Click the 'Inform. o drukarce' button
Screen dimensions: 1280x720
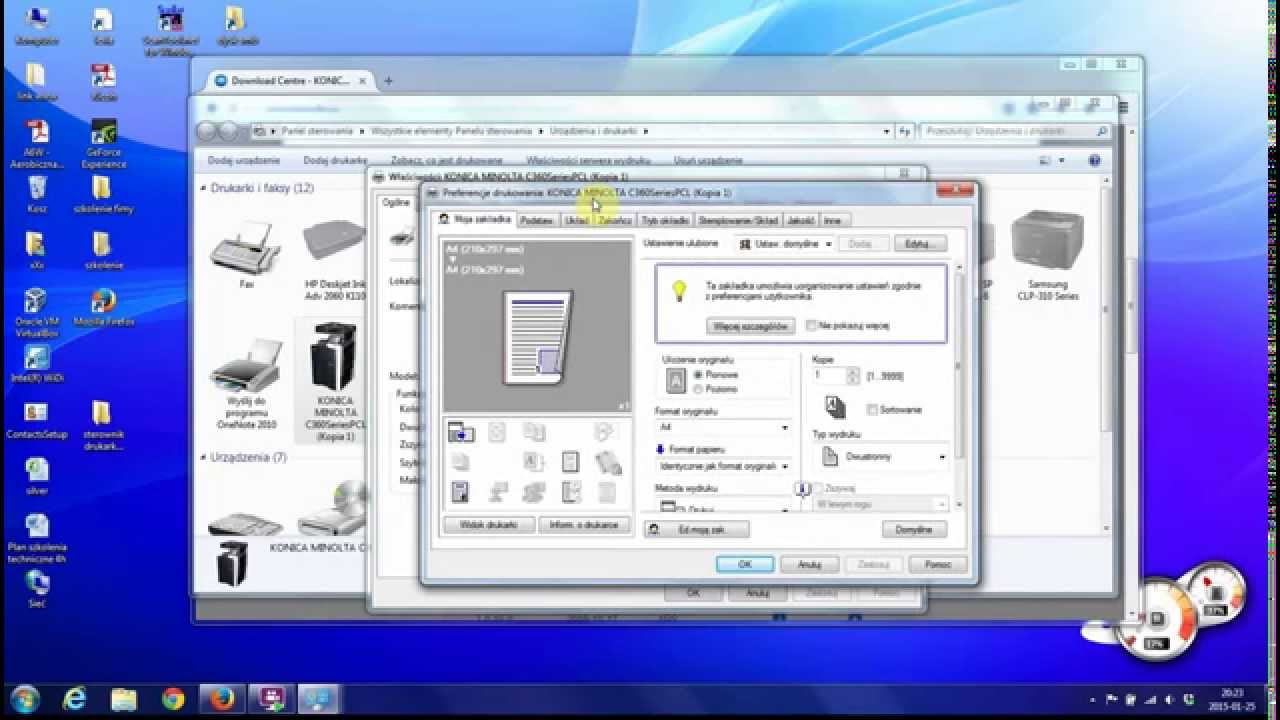(584, 524)
